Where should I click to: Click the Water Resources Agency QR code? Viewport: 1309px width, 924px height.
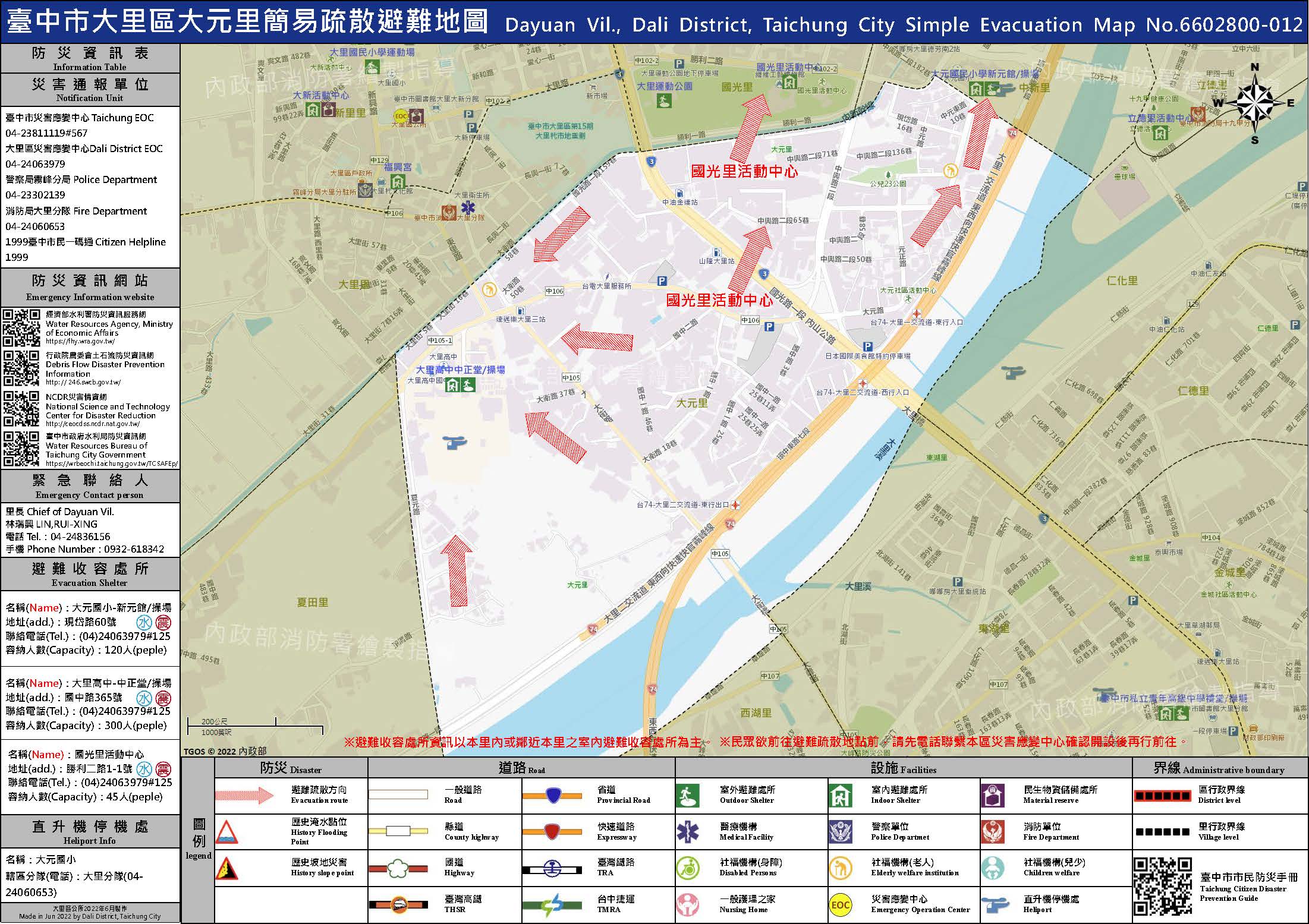click(x=22, y=328)
